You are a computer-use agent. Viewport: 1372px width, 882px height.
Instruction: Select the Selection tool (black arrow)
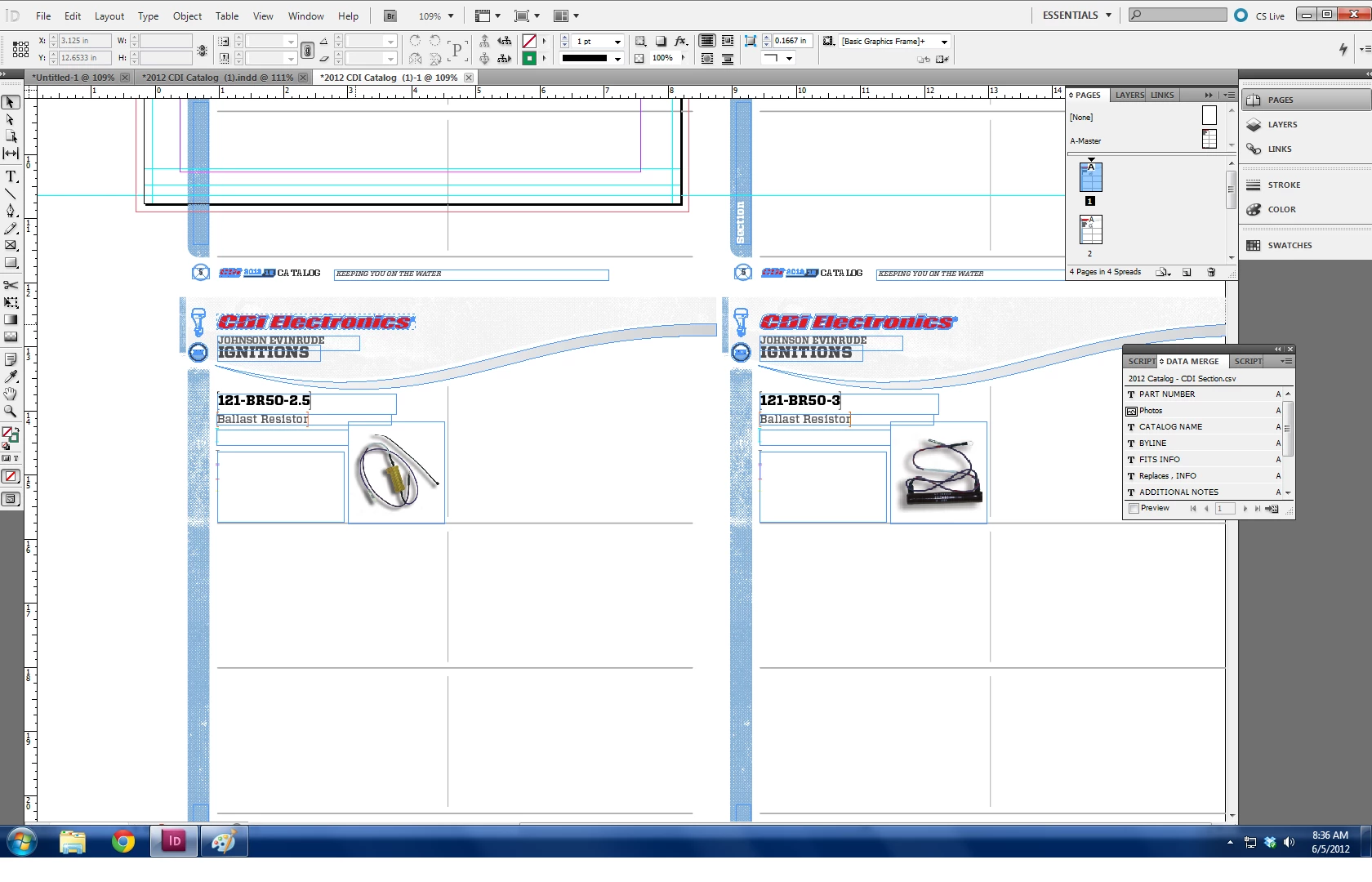pyautogui.click(x=11, y=102)
